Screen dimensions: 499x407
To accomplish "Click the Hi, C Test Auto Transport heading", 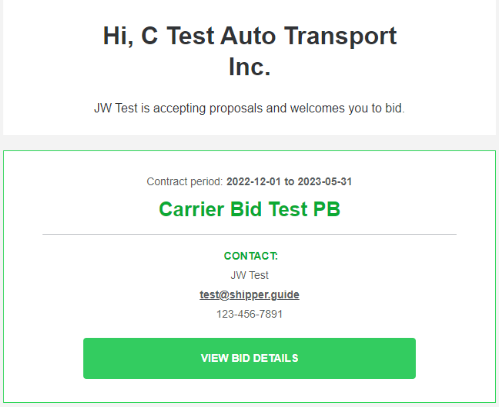I will 250,36.
